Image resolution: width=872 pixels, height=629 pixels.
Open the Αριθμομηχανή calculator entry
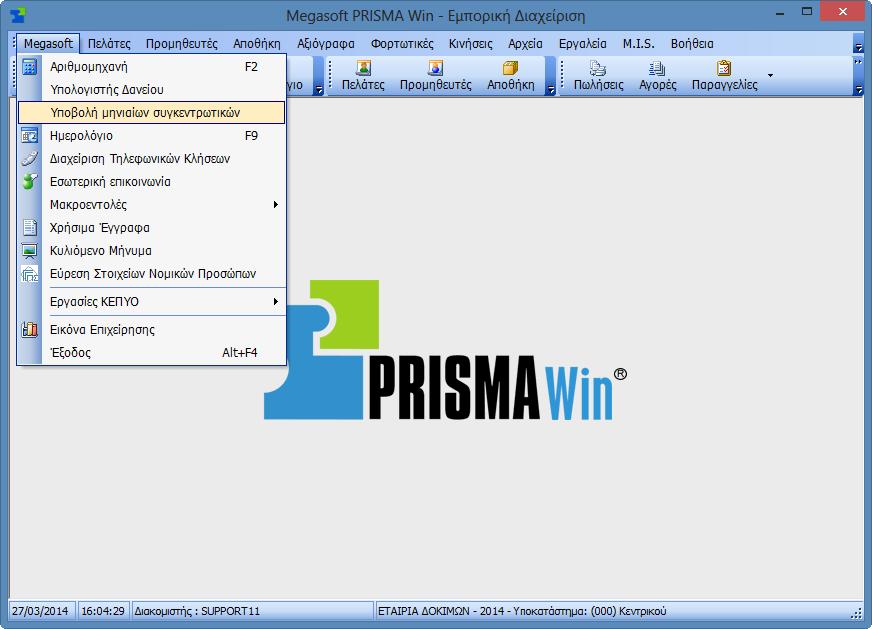(x=152, y=67)
